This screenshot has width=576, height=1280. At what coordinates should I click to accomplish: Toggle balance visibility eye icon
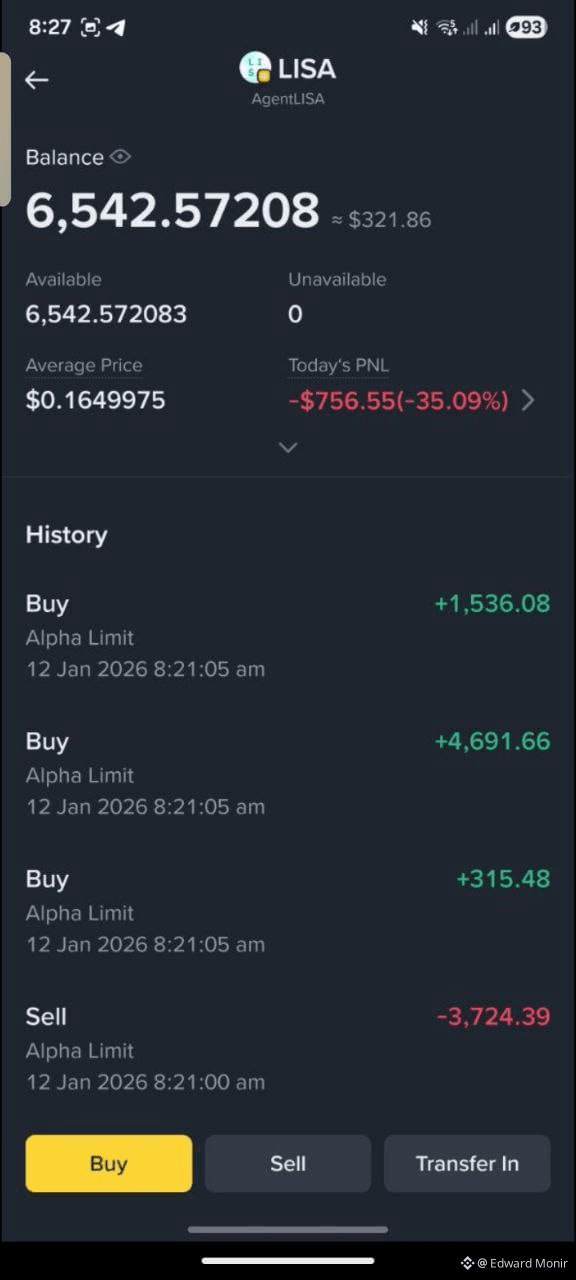click(121, 157)
